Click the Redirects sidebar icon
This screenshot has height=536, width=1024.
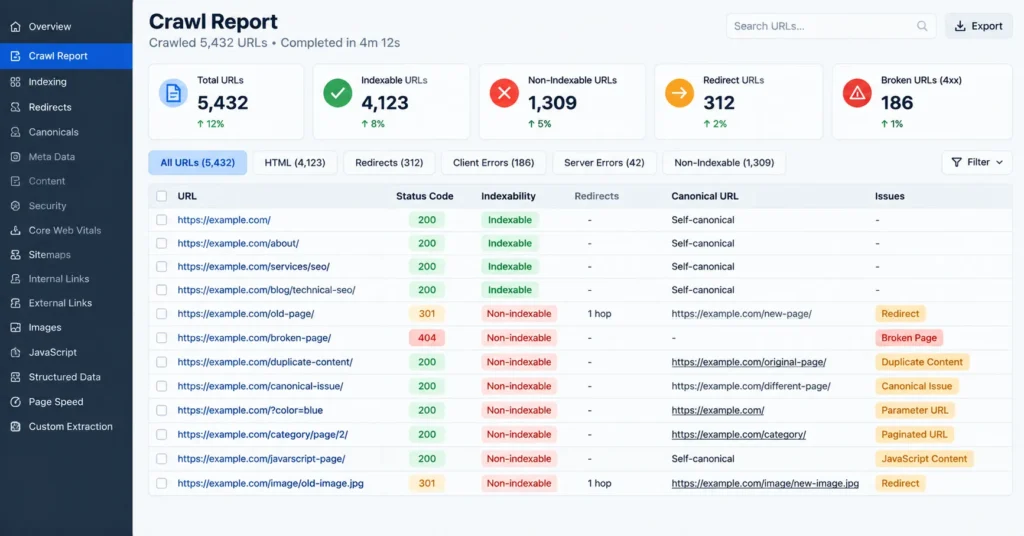tap(15, 107)
